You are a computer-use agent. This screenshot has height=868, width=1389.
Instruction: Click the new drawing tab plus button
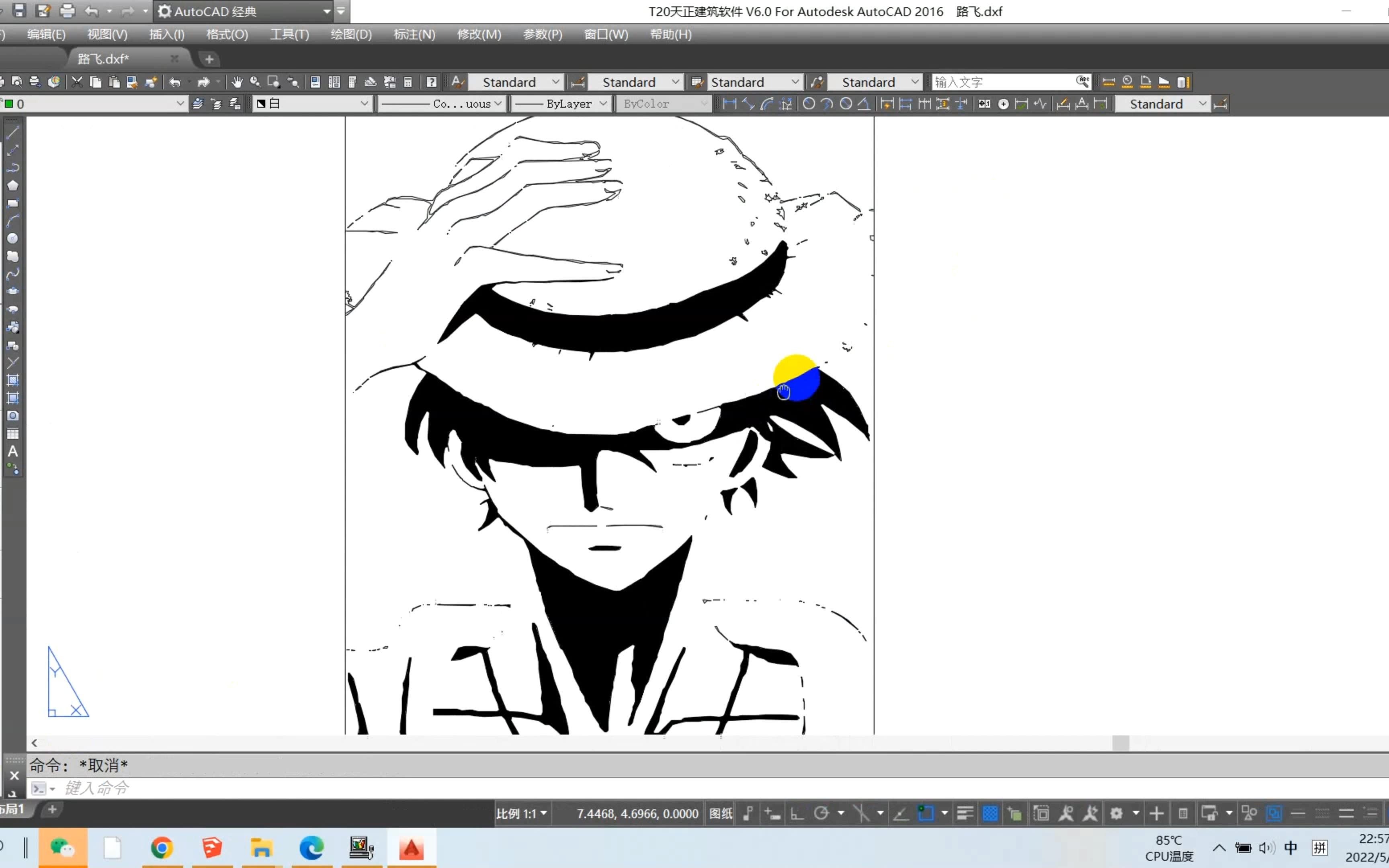209,59
